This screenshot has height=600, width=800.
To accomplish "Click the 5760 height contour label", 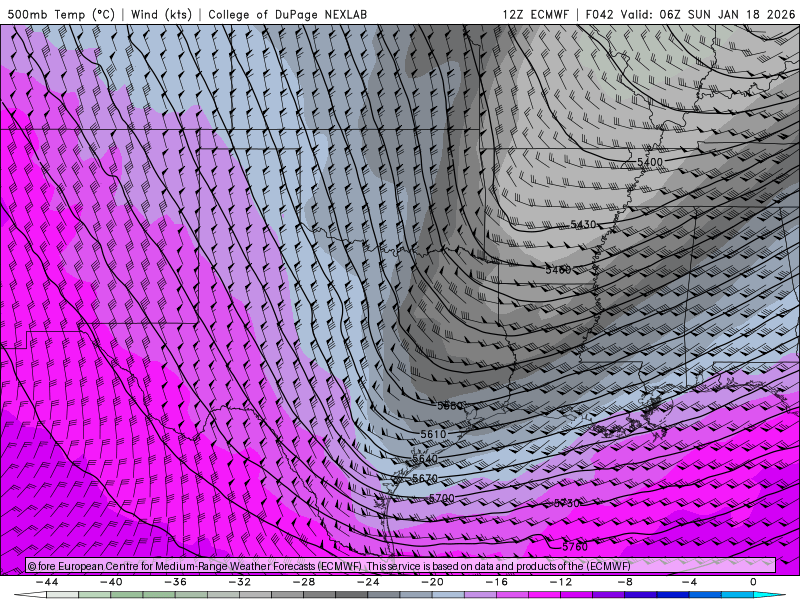I will 575,546.
